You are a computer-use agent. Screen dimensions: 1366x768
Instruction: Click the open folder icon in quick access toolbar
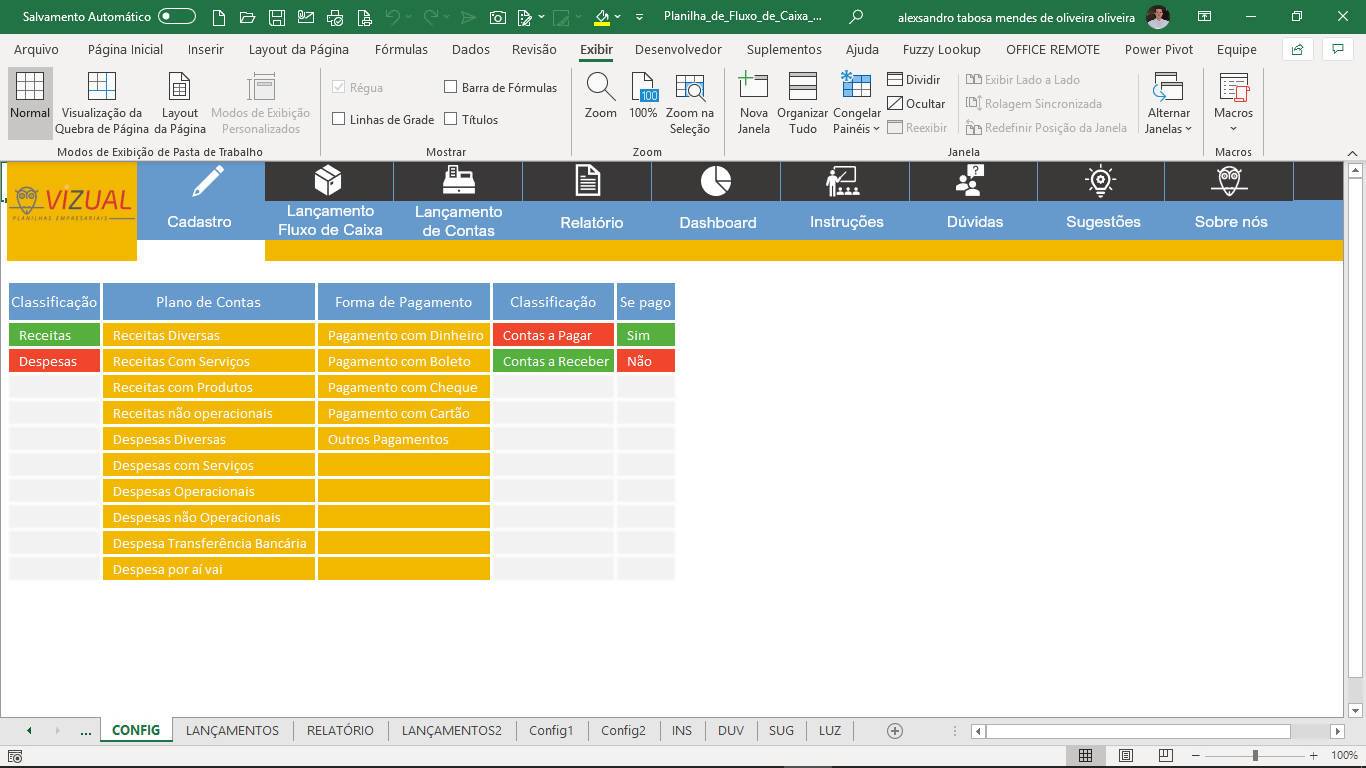[248, 17]
